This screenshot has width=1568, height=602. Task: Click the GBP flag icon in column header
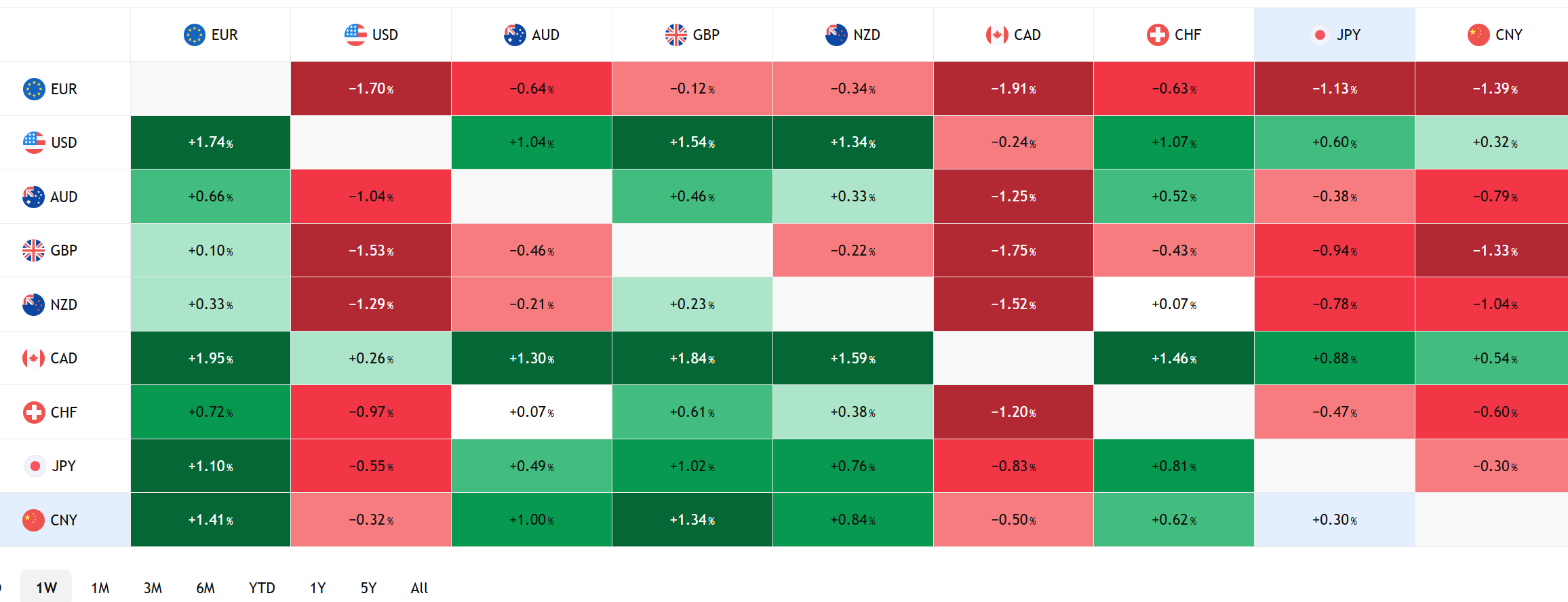pyautogui.click(x=676, y=35)
